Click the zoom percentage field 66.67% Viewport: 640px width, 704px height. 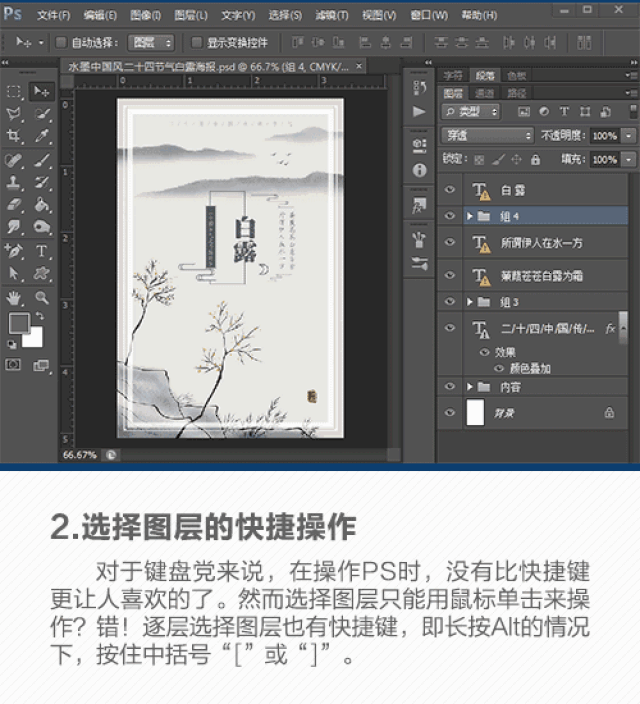pyautogui.click(x=80, y=455)
